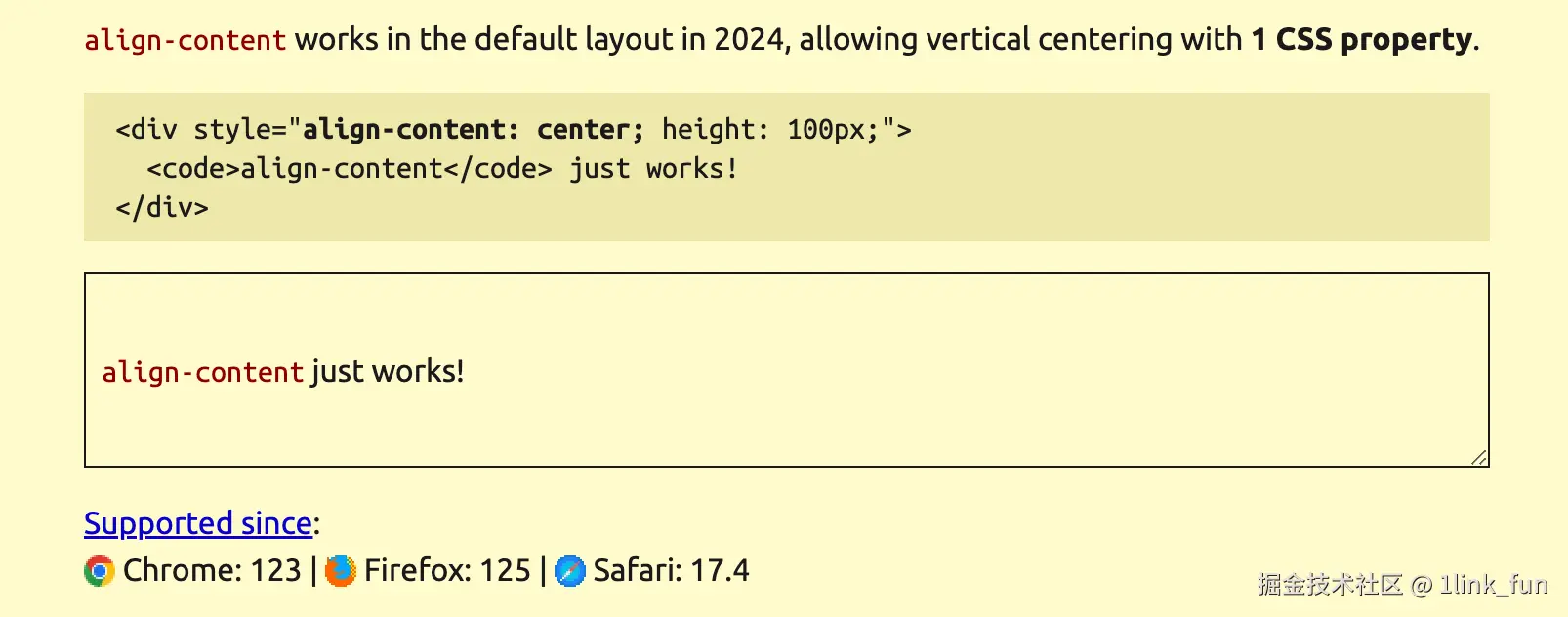Click the bold 1 CSS property text

1362,40
